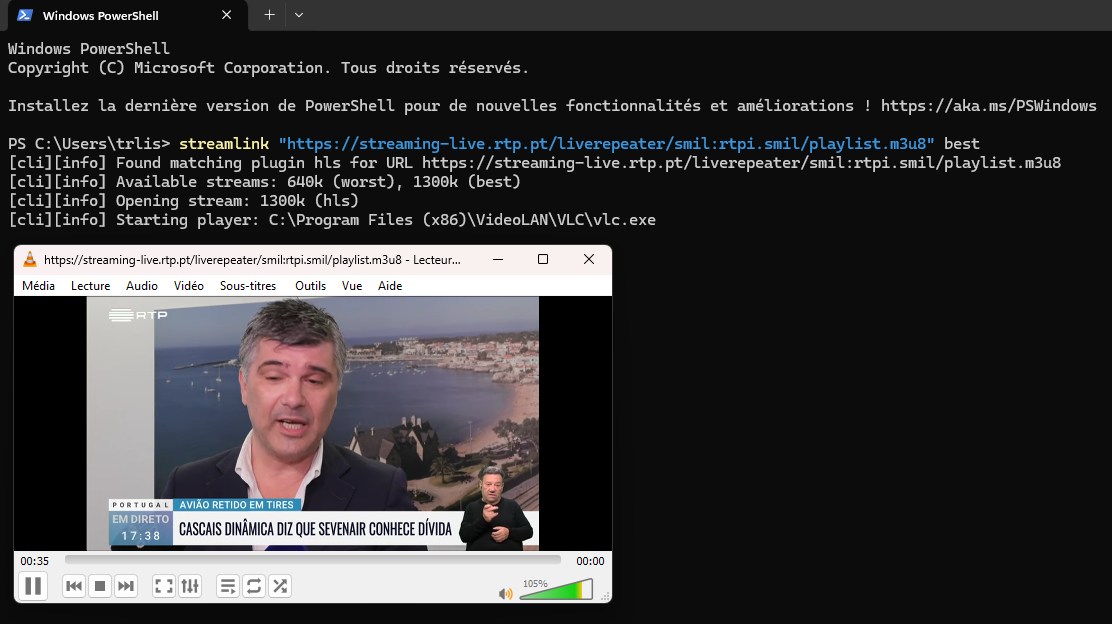Click the 'Opening stream: 1300k' line

(184, 201)
